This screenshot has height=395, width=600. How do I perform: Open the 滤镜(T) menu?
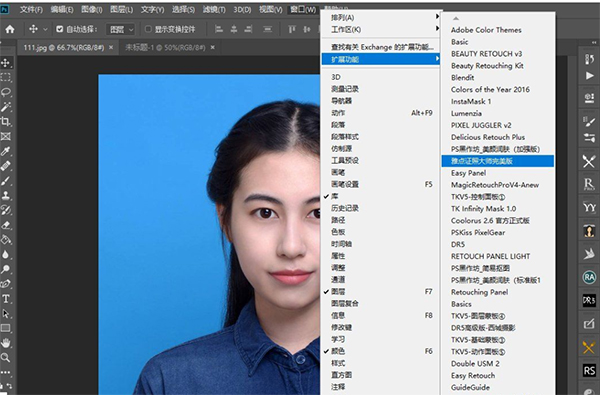point(214,9)
